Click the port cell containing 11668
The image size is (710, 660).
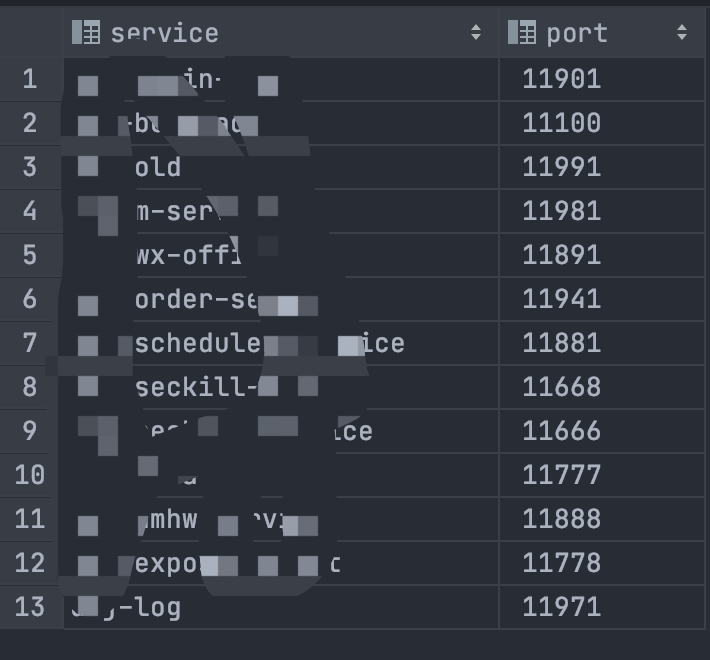562,387
